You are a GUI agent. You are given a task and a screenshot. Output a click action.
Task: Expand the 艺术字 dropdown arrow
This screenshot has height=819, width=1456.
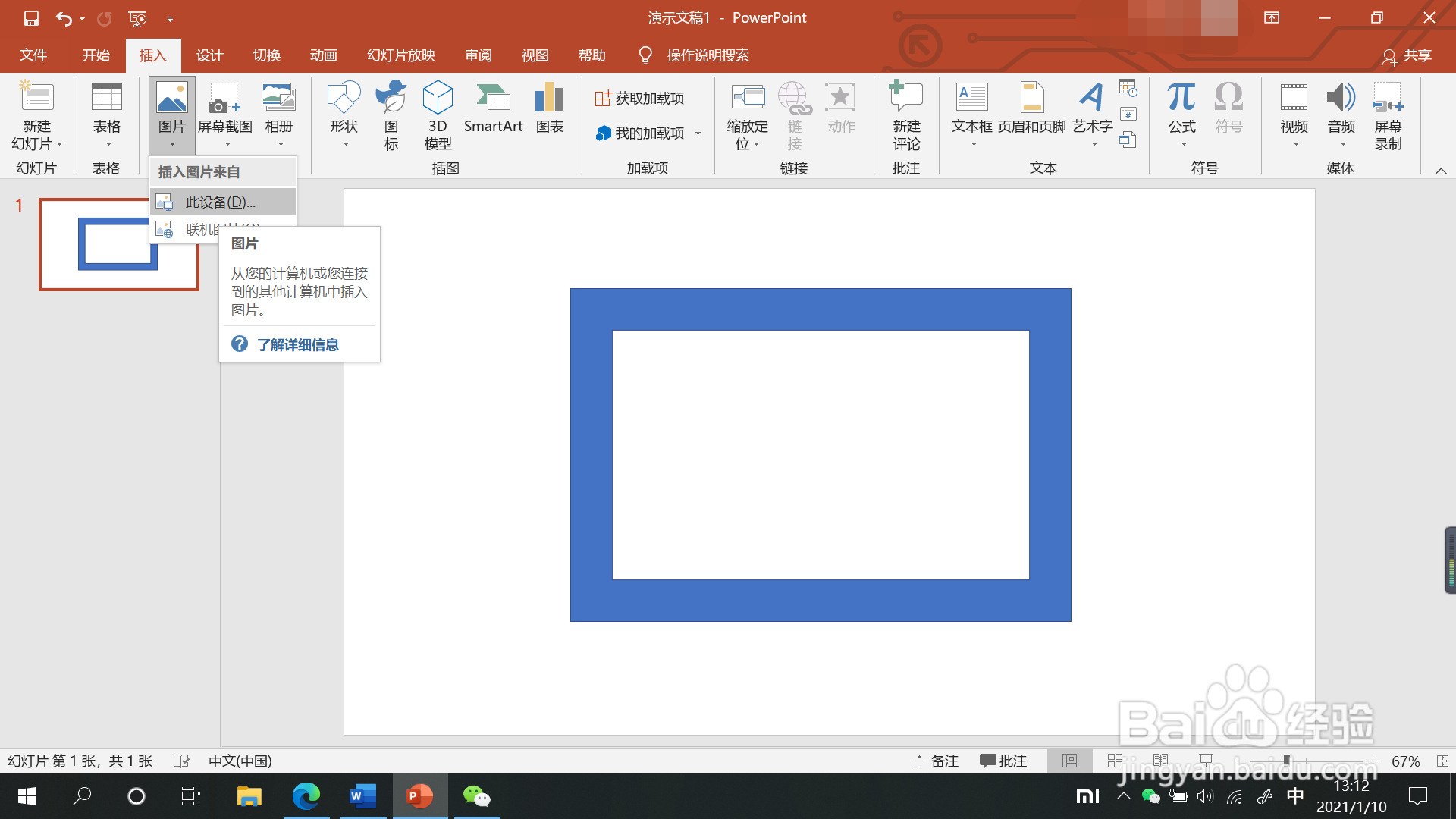[x=1094, y=144]
